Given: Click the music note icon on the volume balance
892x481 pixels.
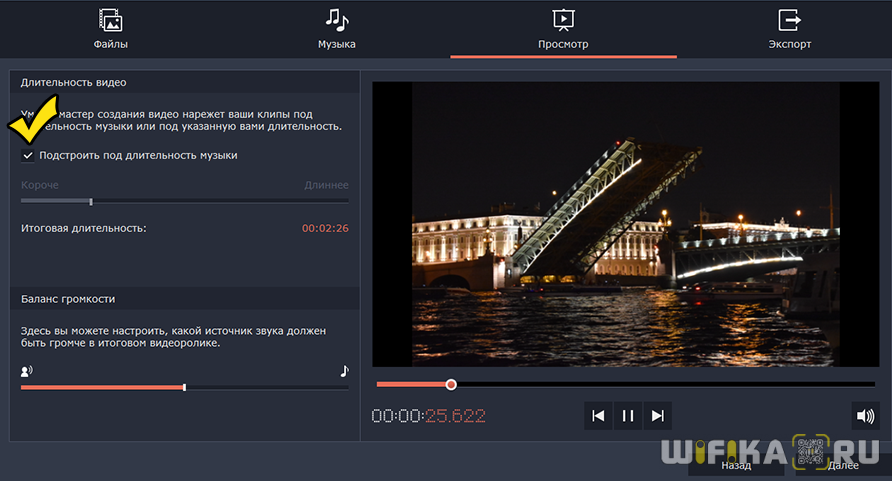Looking at the screenshot, I should click(344, 371).
